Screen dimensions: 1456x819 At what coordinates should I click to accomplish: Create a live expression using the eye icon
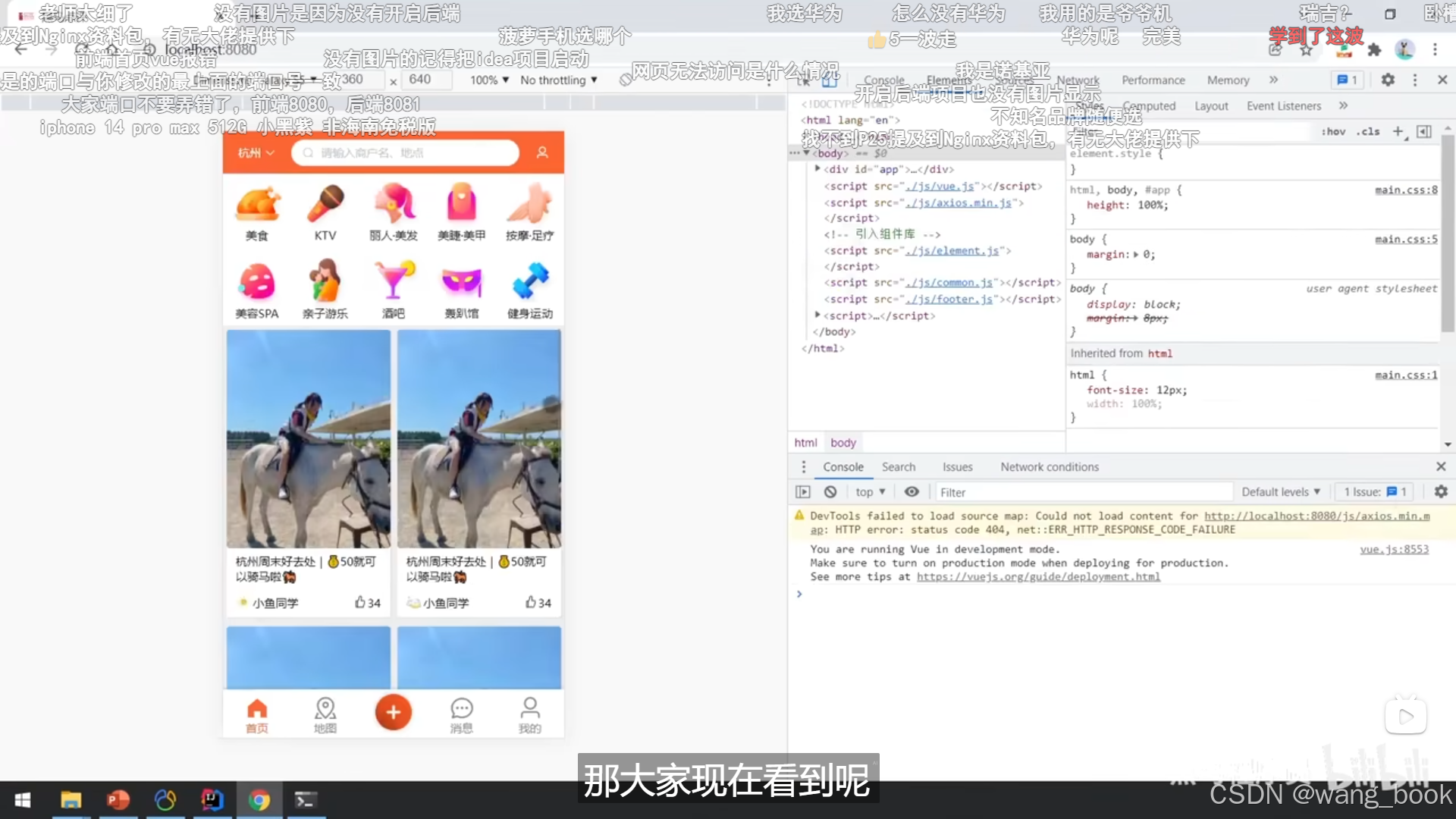point(912,491)
